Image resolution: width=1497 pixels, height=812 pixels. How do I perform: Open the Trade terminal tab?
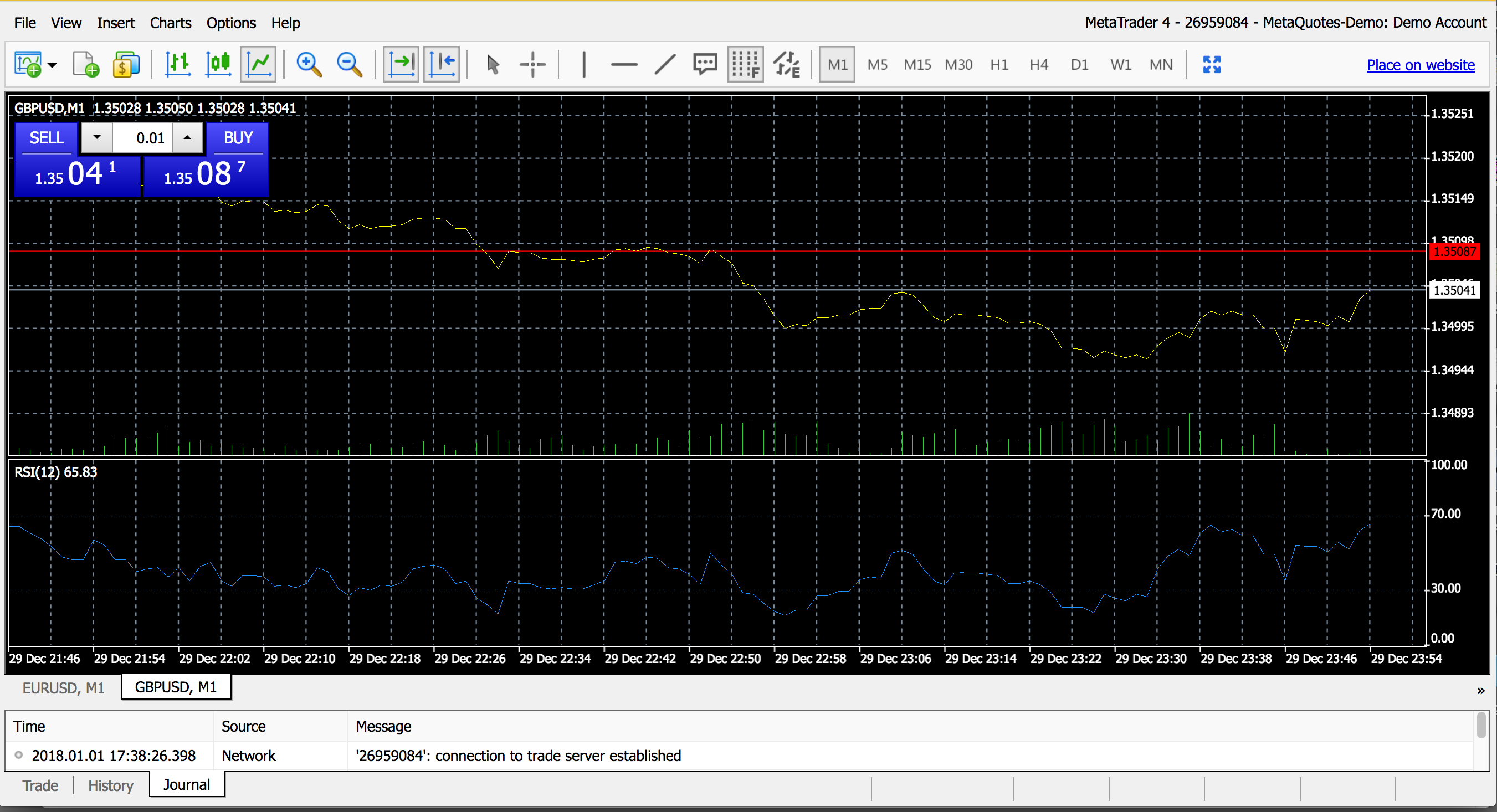40,785
